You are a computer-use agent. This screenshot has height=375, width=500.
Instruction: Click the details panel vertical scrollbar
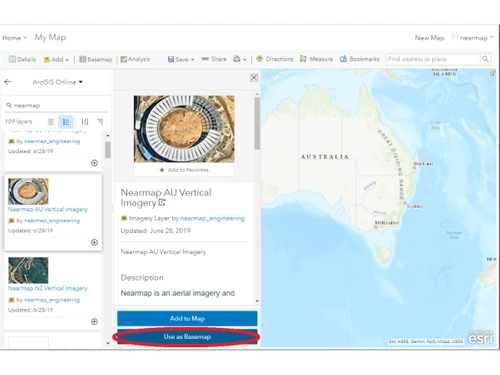(257, 123)
